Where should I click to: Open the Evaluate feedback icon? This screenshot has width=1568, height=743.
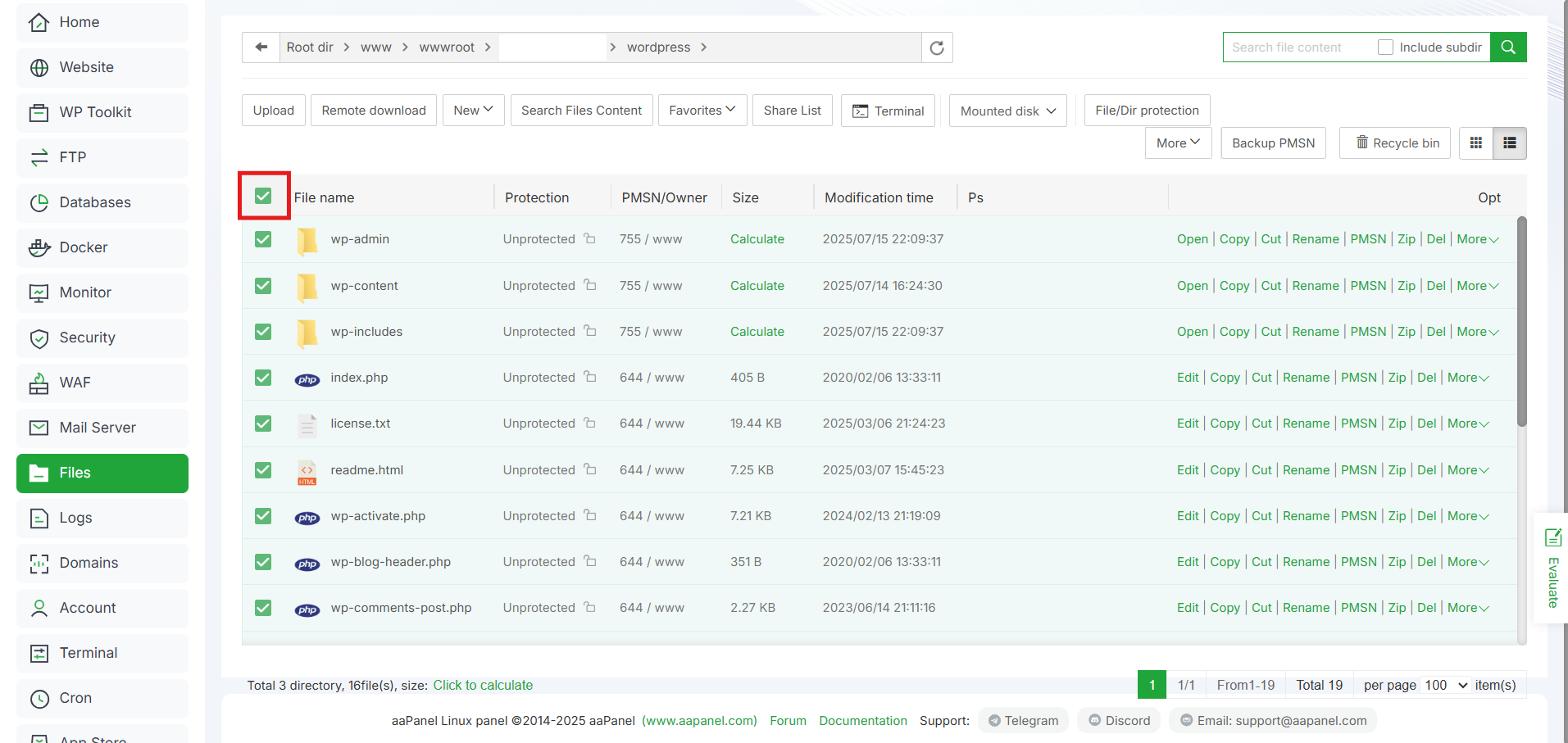pos(1552,537)
